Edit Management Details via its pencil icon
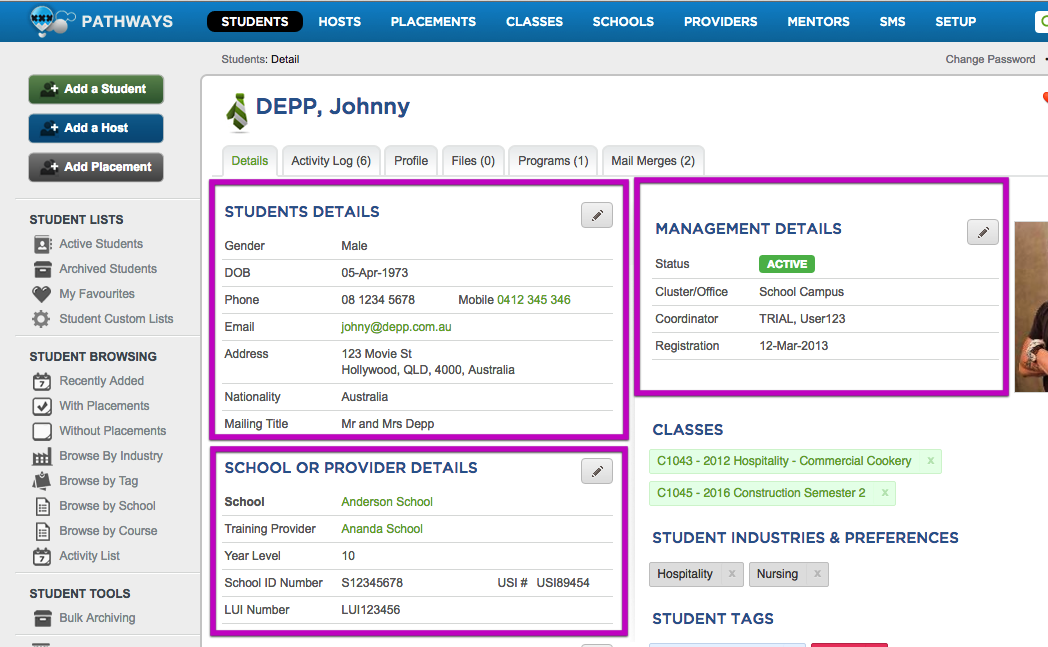The image size is (1048, 647). tap(982, 231)
